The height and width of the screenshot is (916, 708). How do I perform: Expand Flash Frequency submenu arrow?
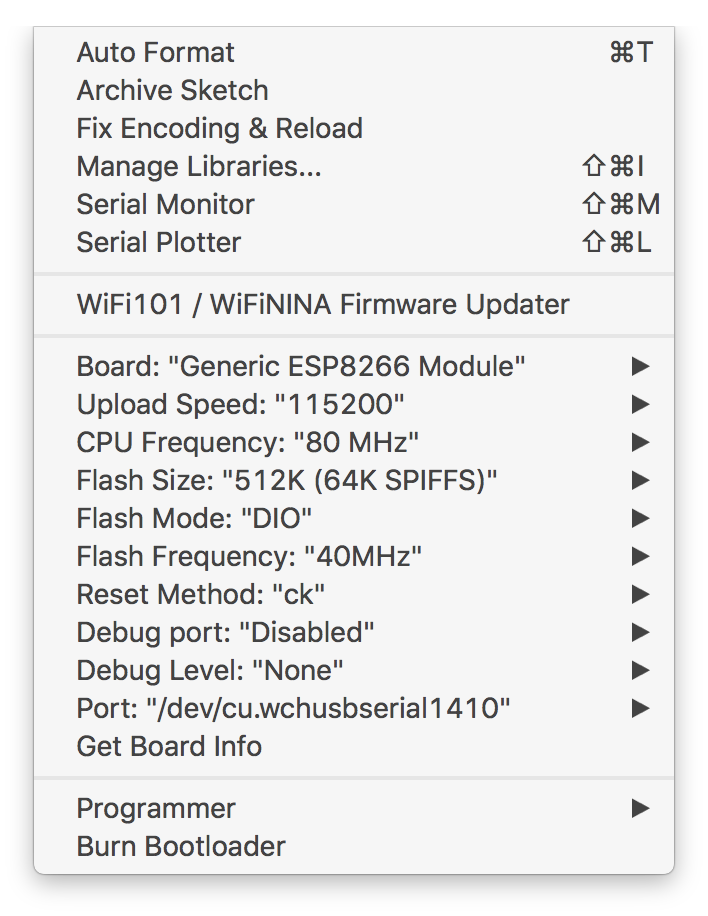641,556
